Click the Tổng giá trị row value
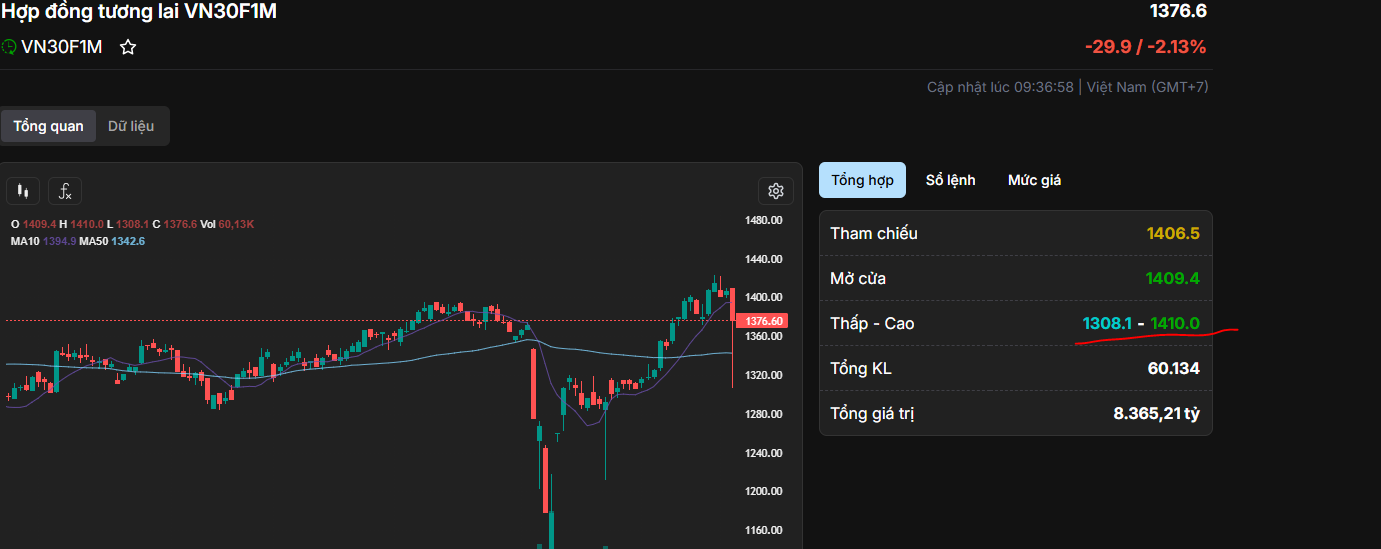Viewport: 1381px width, 549px height. (1156, 413)
